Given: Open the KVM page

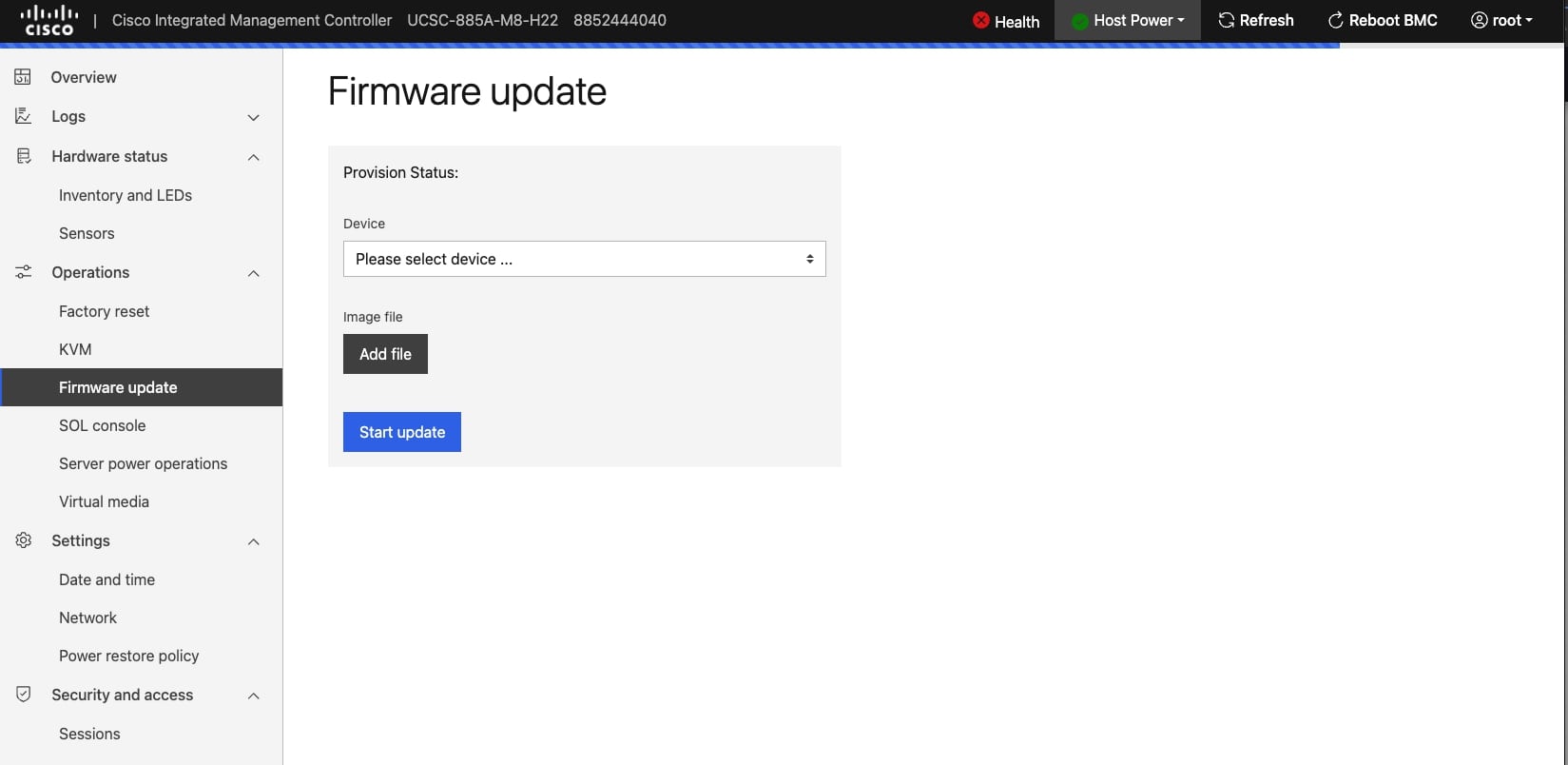Looking at the screenshot, I should pyautogui.click(x=75, y=349).
